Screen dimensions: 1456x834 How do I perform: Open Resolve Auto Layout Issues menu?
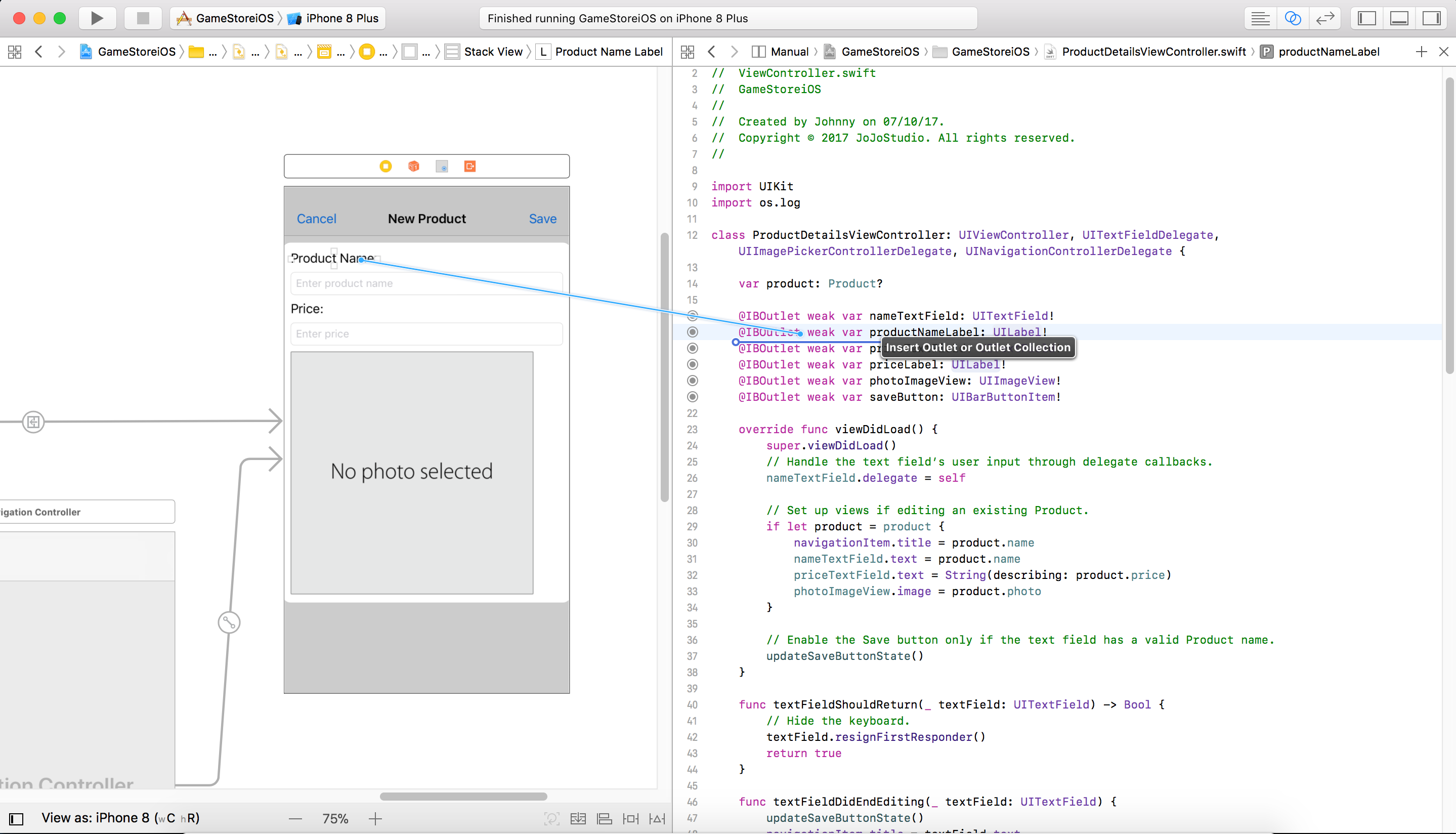coord(657,819)
